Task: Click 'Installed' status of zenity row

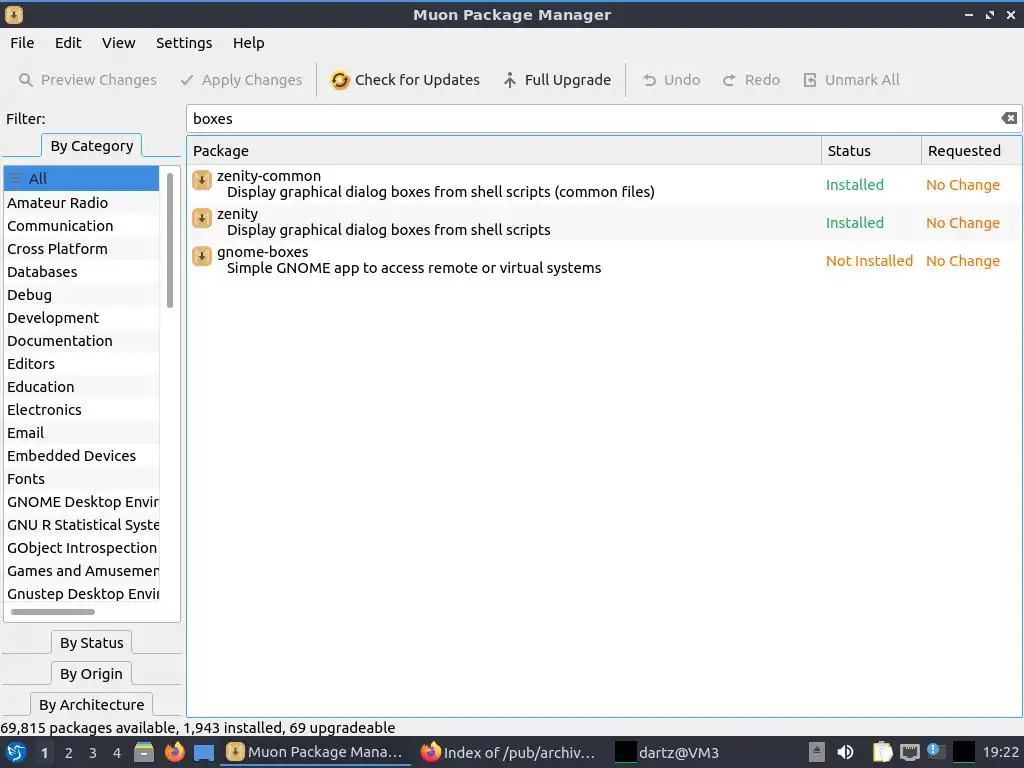Action: click(x=854, y=223)
